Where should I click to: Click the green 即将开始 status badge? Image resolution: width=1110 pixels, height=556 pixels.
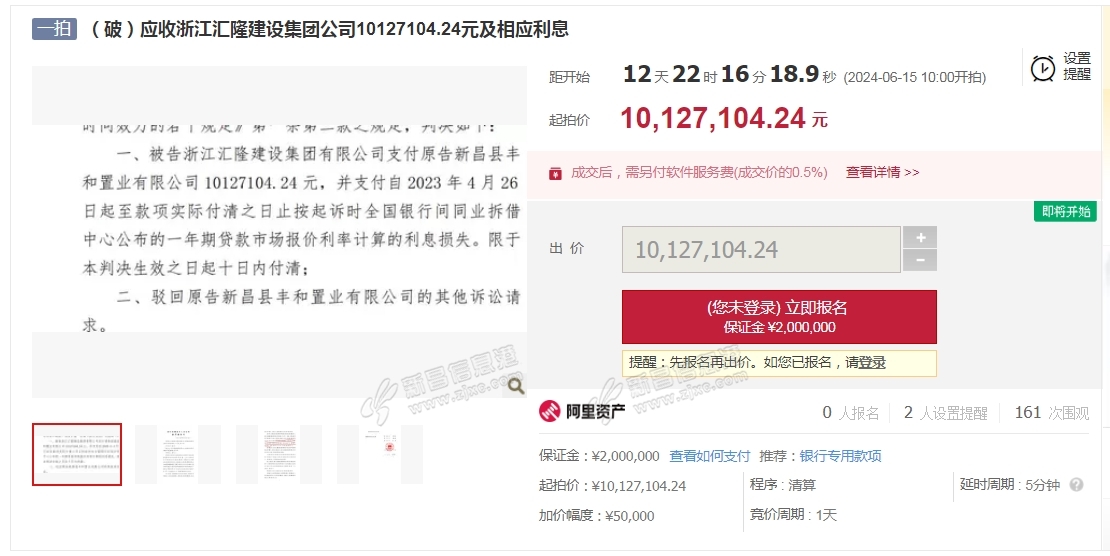coord(1065,212)
